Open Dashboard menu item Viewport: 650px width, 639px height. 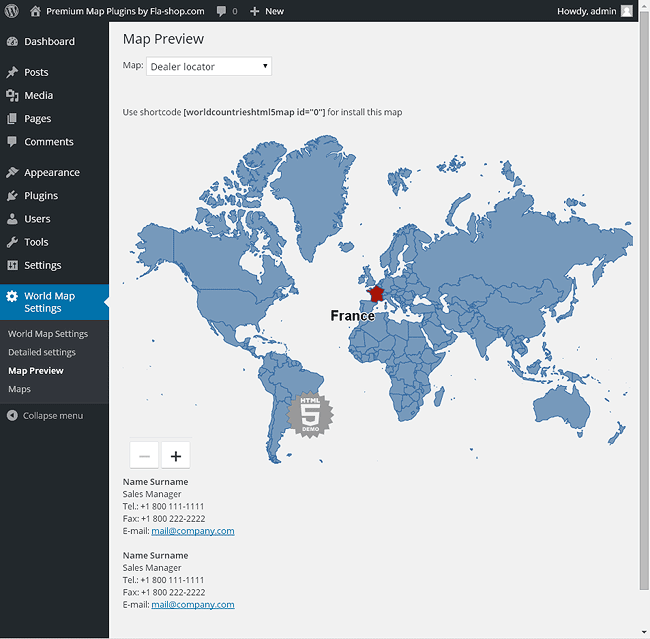(54, 41)
